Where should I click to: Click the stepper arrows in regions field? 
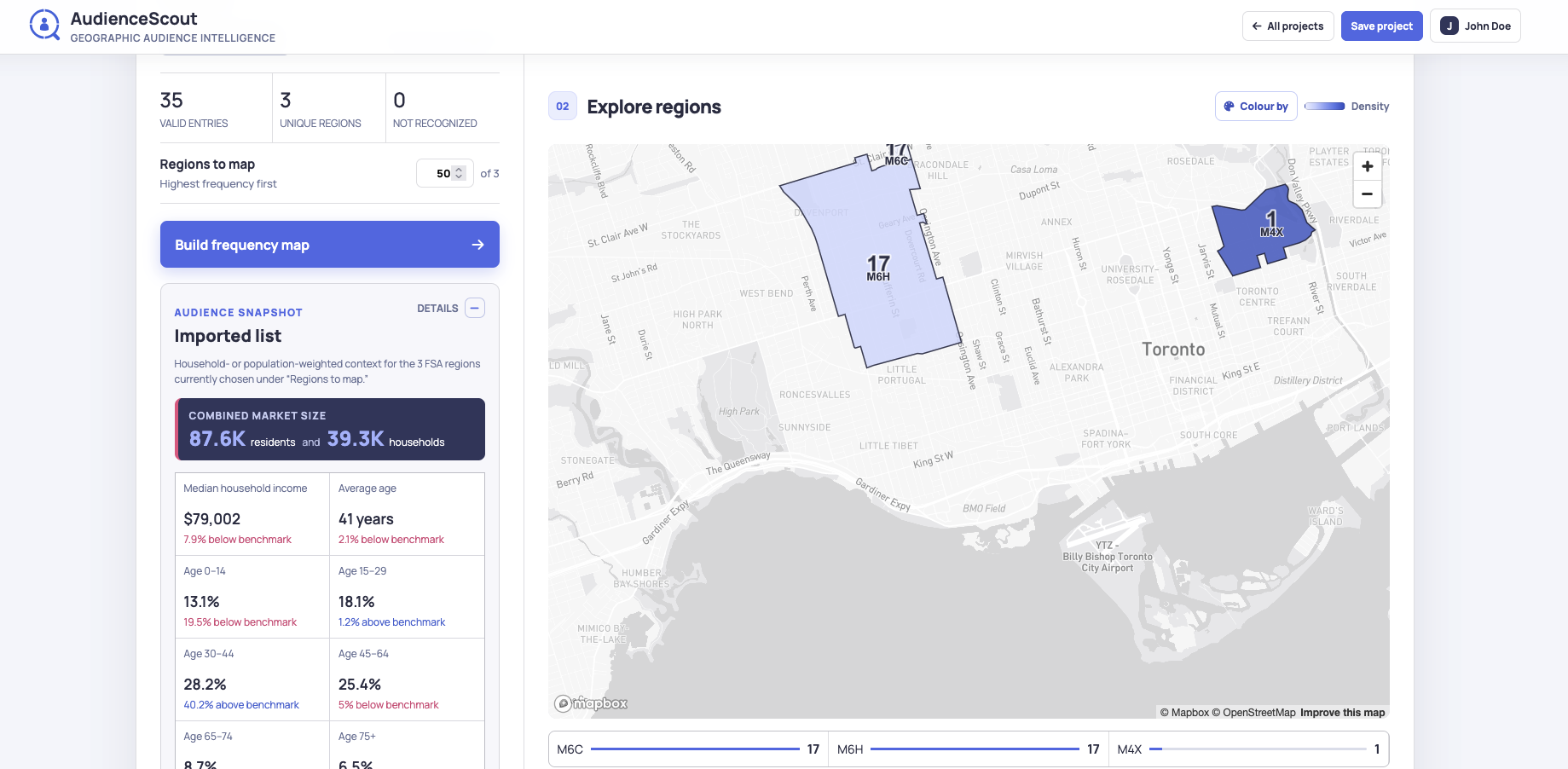(x=459, y=173)
